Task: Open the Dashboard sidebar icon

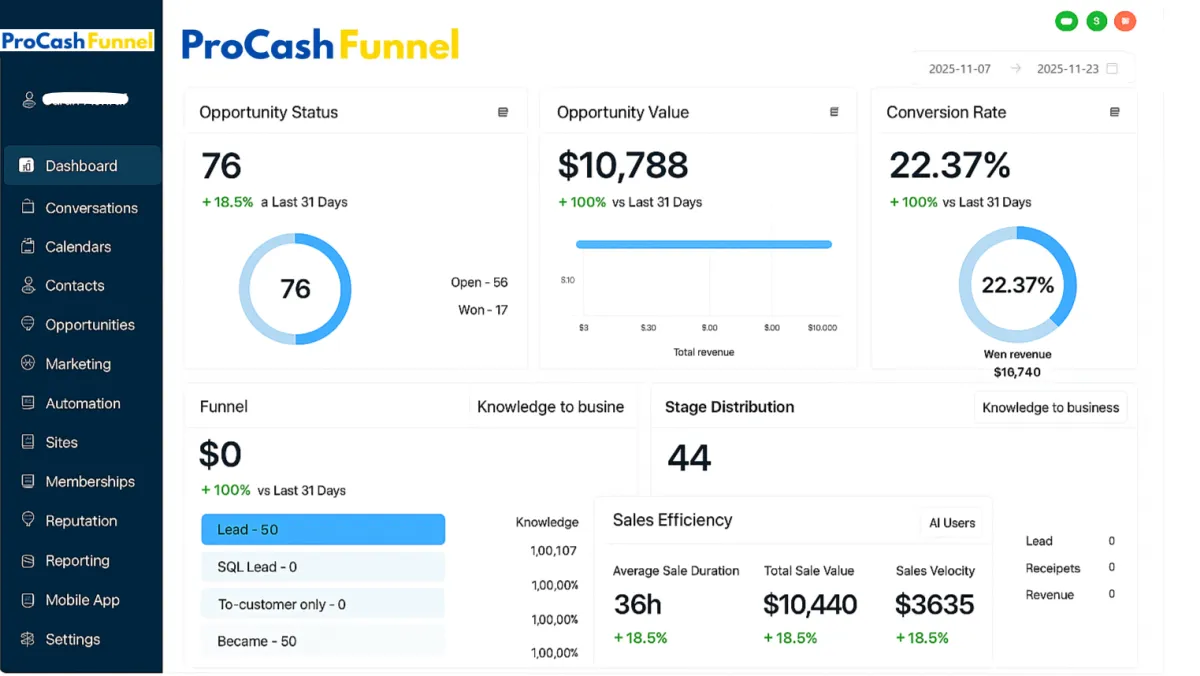Action: point(27,166)
